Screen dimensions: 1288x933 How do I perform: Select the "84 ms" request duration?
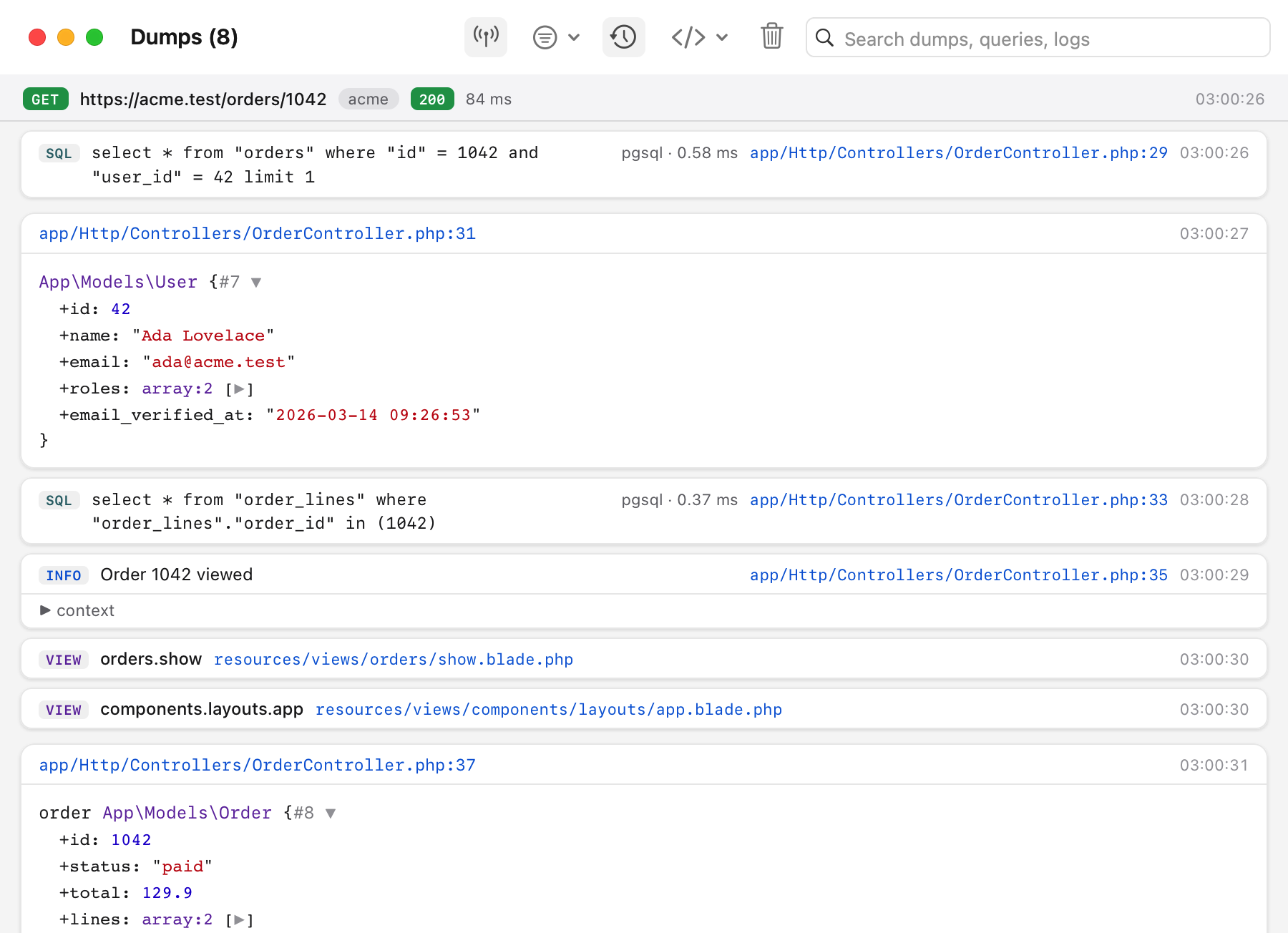click(489, 99)
